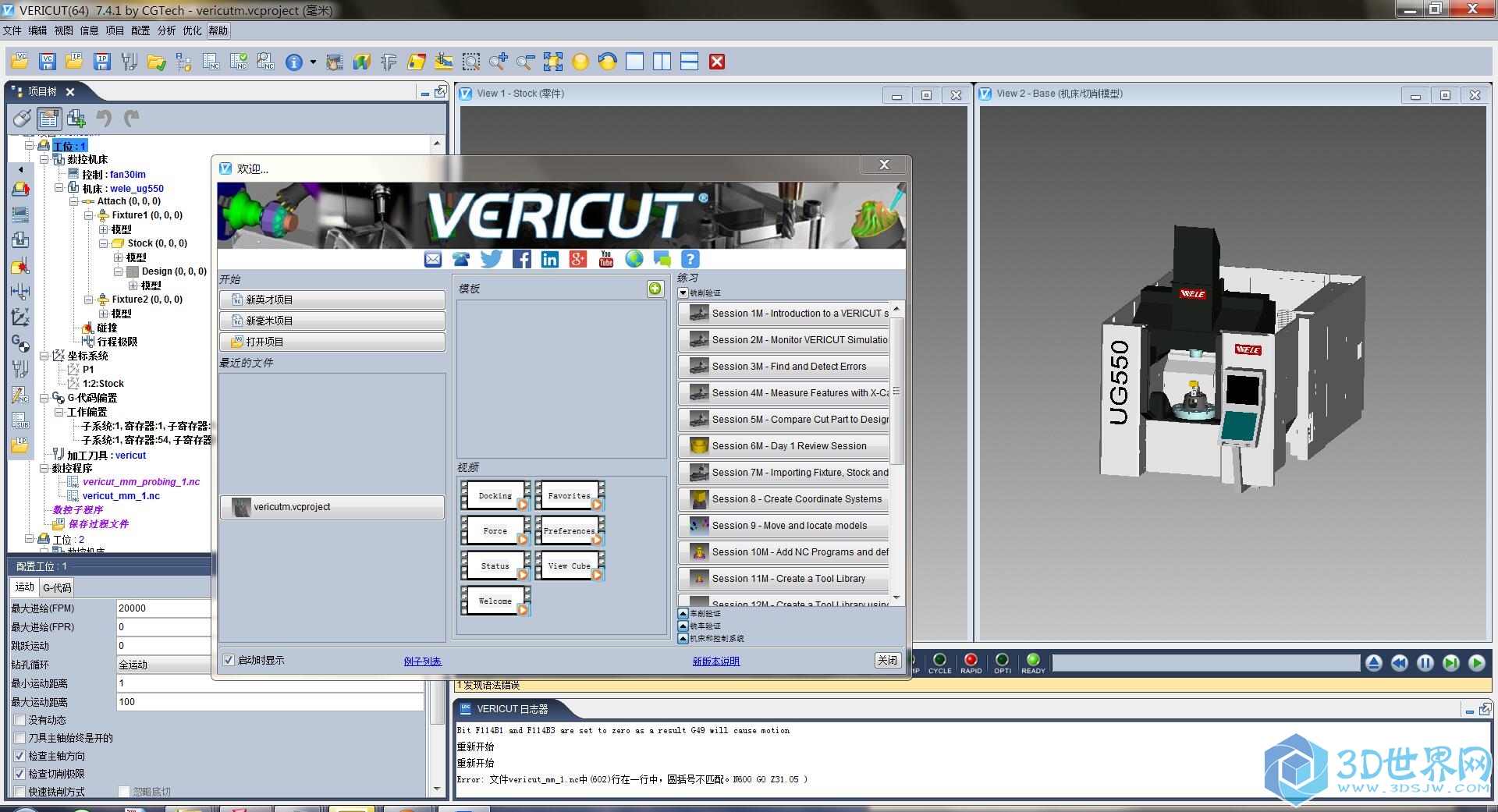Collapse the 数控机床 tree node
The image size is (1498, 812).
click(x=44, y=159)
